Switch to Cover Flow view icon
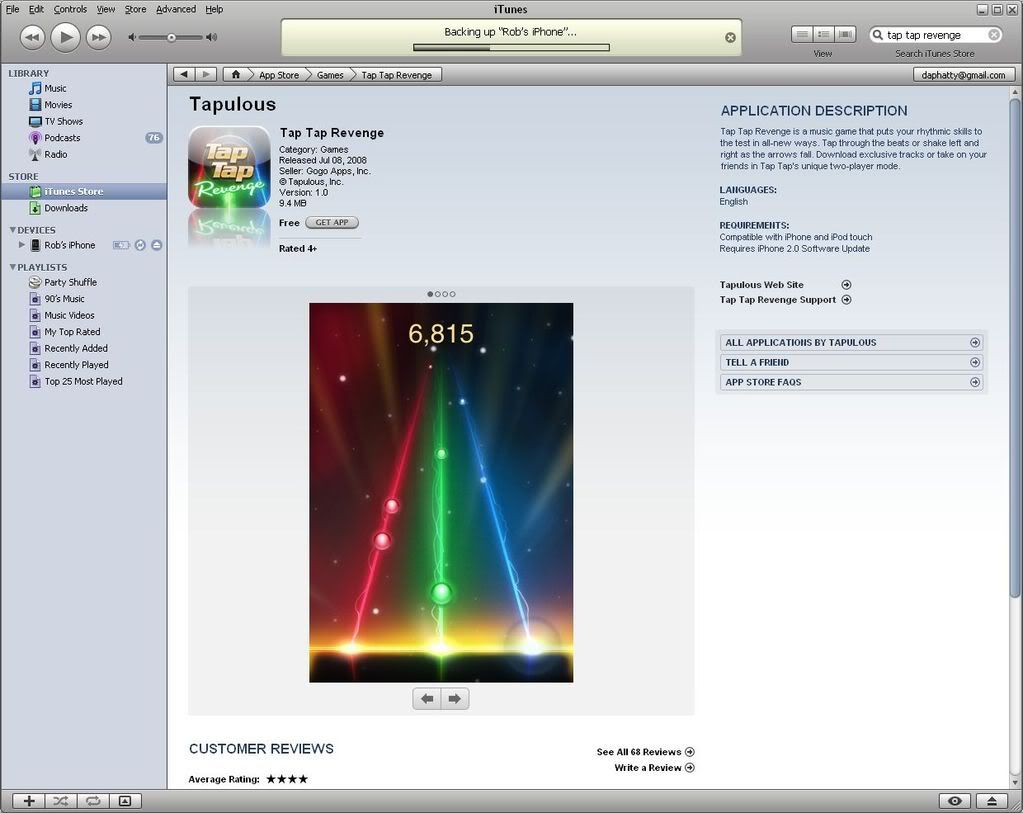1023x813 pixels. tap(845, 35)
